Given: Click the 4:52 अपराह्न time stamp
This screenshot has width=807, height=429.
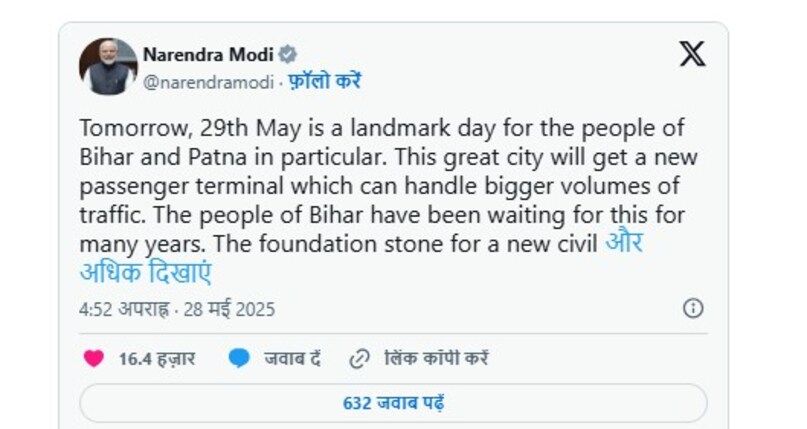Looking at the screenshot, I should tap(122, 309).
